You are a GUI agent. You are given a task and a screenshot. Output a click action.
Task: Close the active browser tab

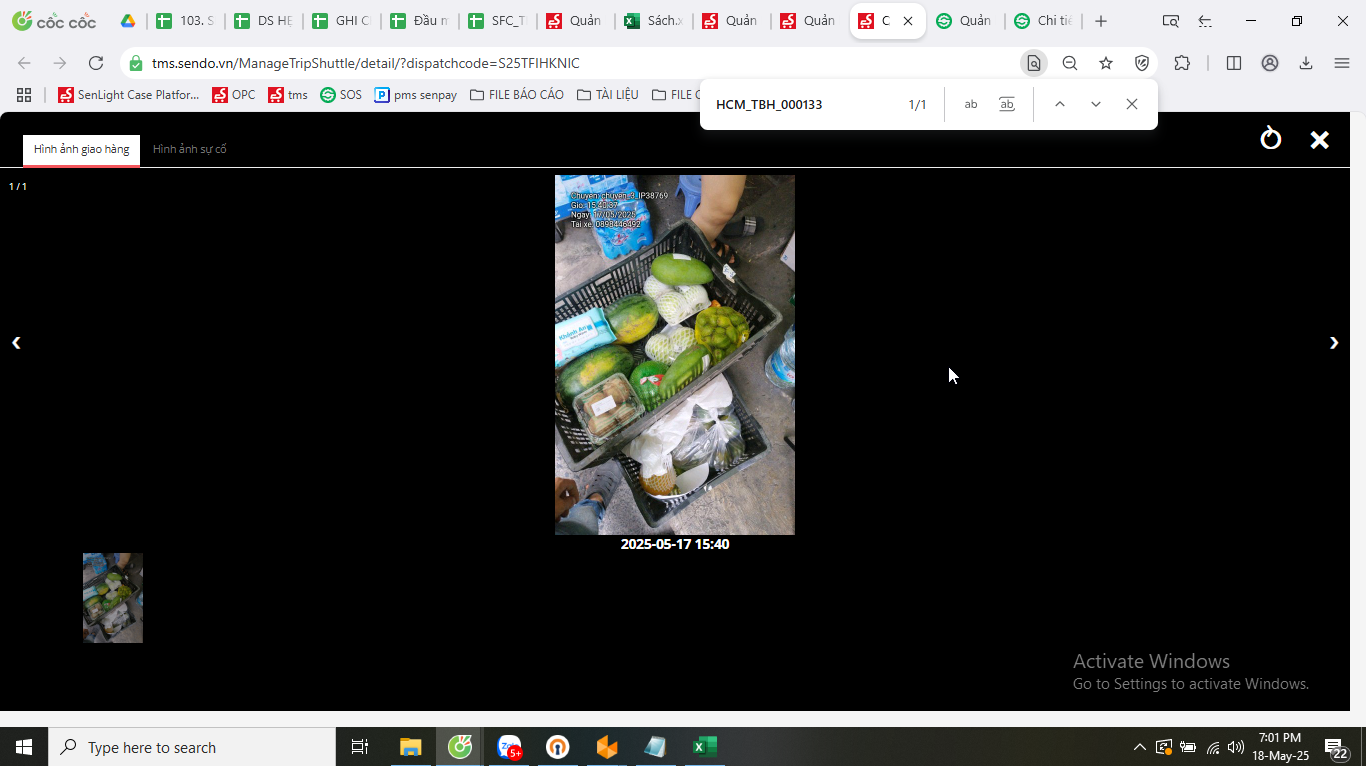(908, 21)
